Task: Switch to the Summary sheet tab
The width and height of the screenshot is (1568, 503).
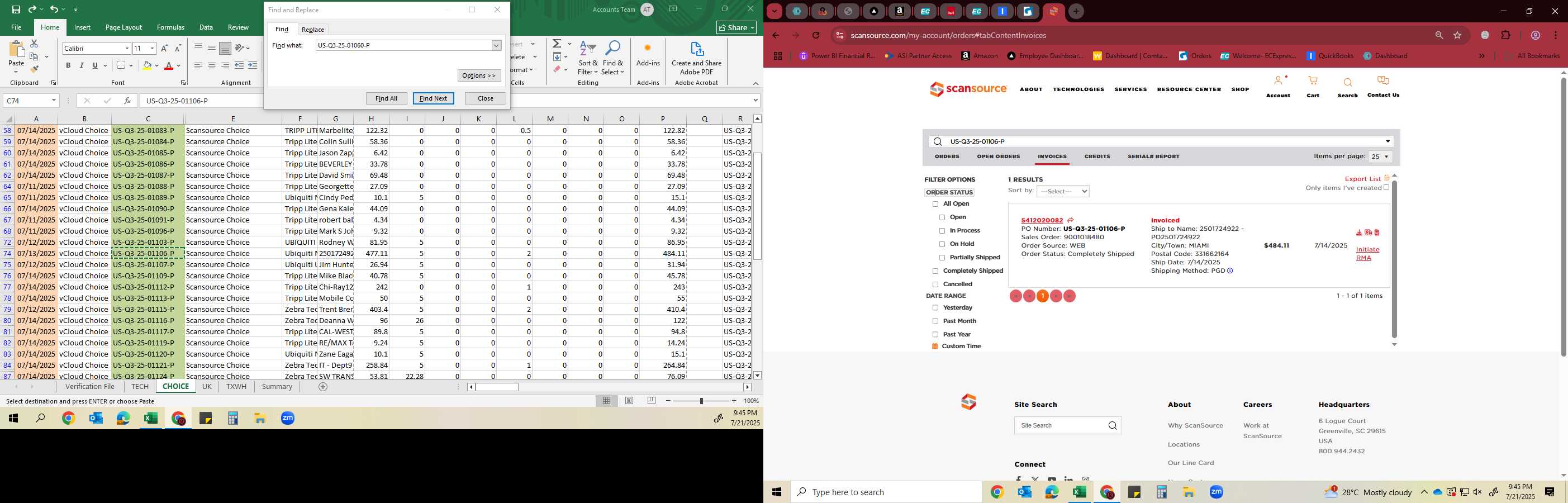Action: tap(277, 387)
